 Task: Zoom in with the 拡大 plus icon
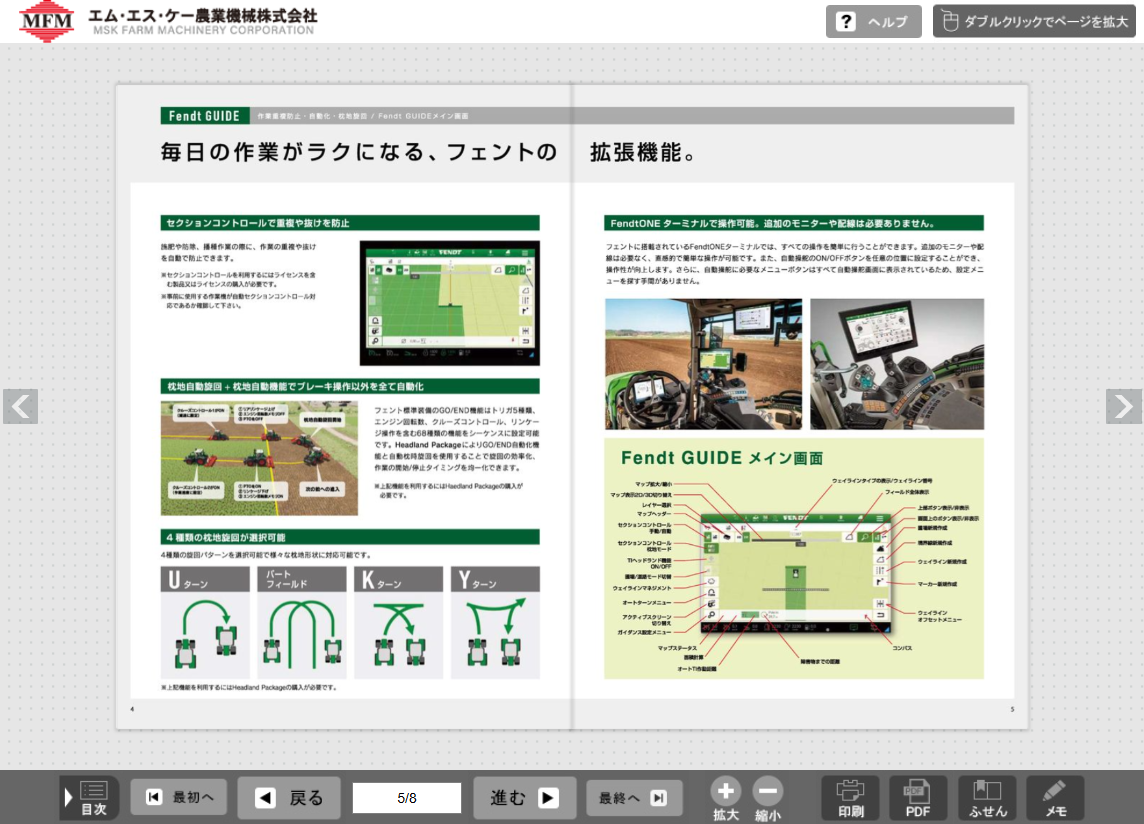tap(725, 798)
